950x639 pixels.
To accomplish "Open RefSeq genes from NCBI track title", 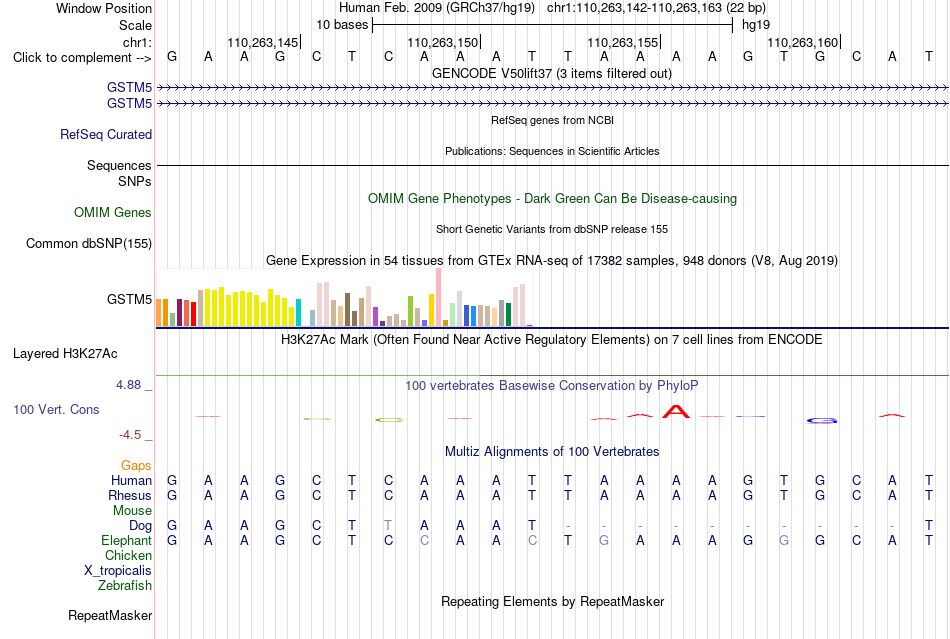I will (x=552, y=121).
